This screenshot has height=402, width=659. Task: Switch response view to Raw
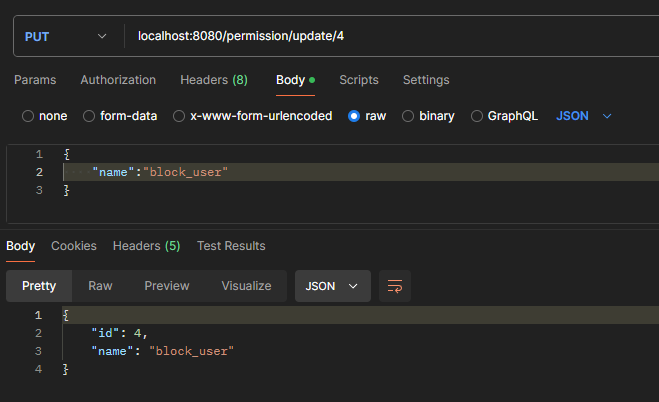pos(100,286)
